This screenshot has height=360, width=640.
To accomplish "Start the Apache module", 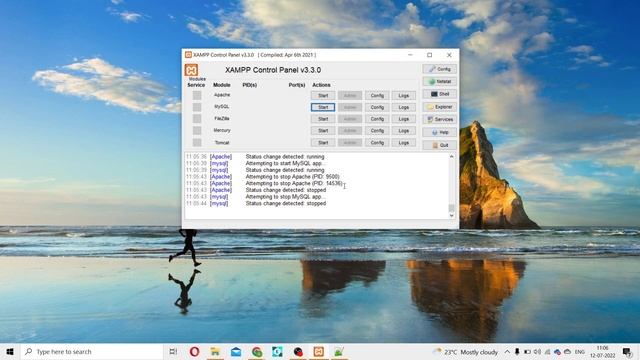I will (323, 96).
